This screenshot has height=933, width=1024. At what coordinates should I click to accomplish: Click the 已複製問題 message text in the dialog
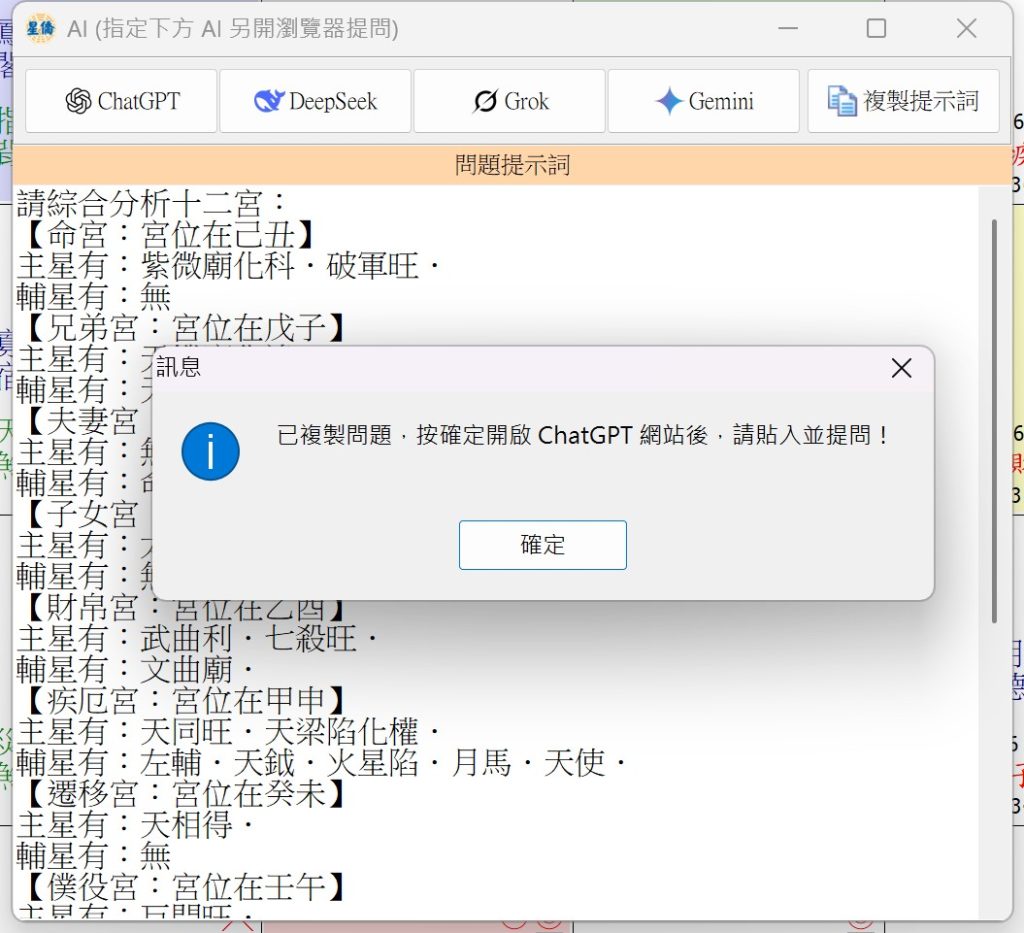[x=583, y=436]
